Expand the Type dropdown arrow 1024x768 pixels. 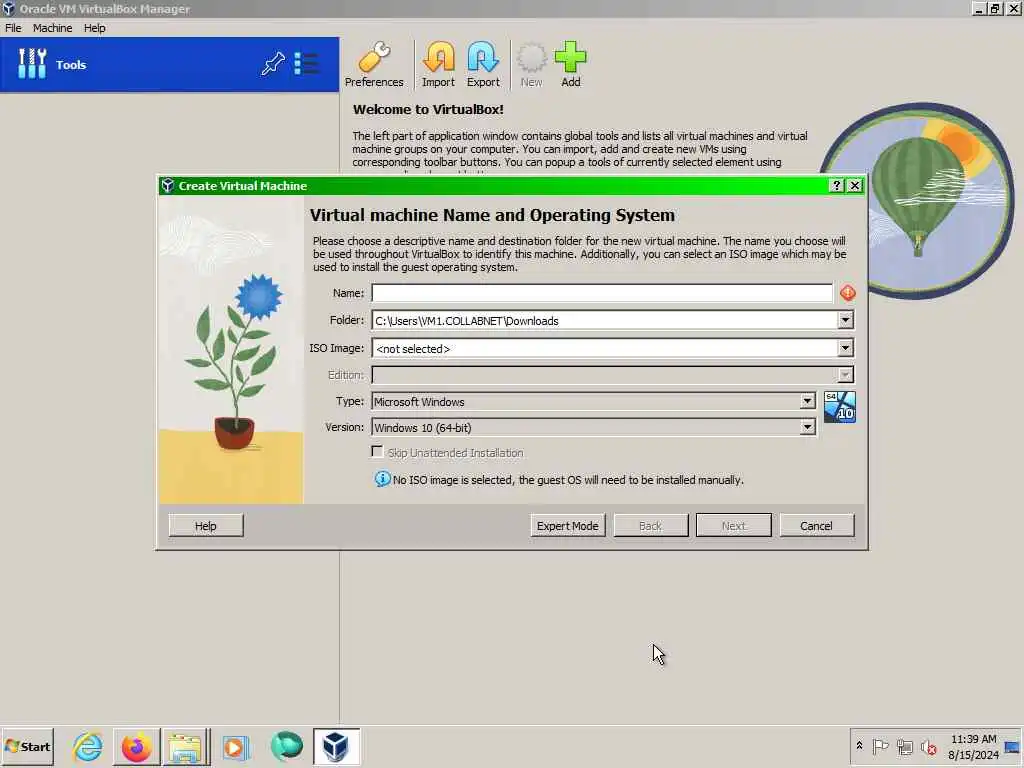pos(807,402)
